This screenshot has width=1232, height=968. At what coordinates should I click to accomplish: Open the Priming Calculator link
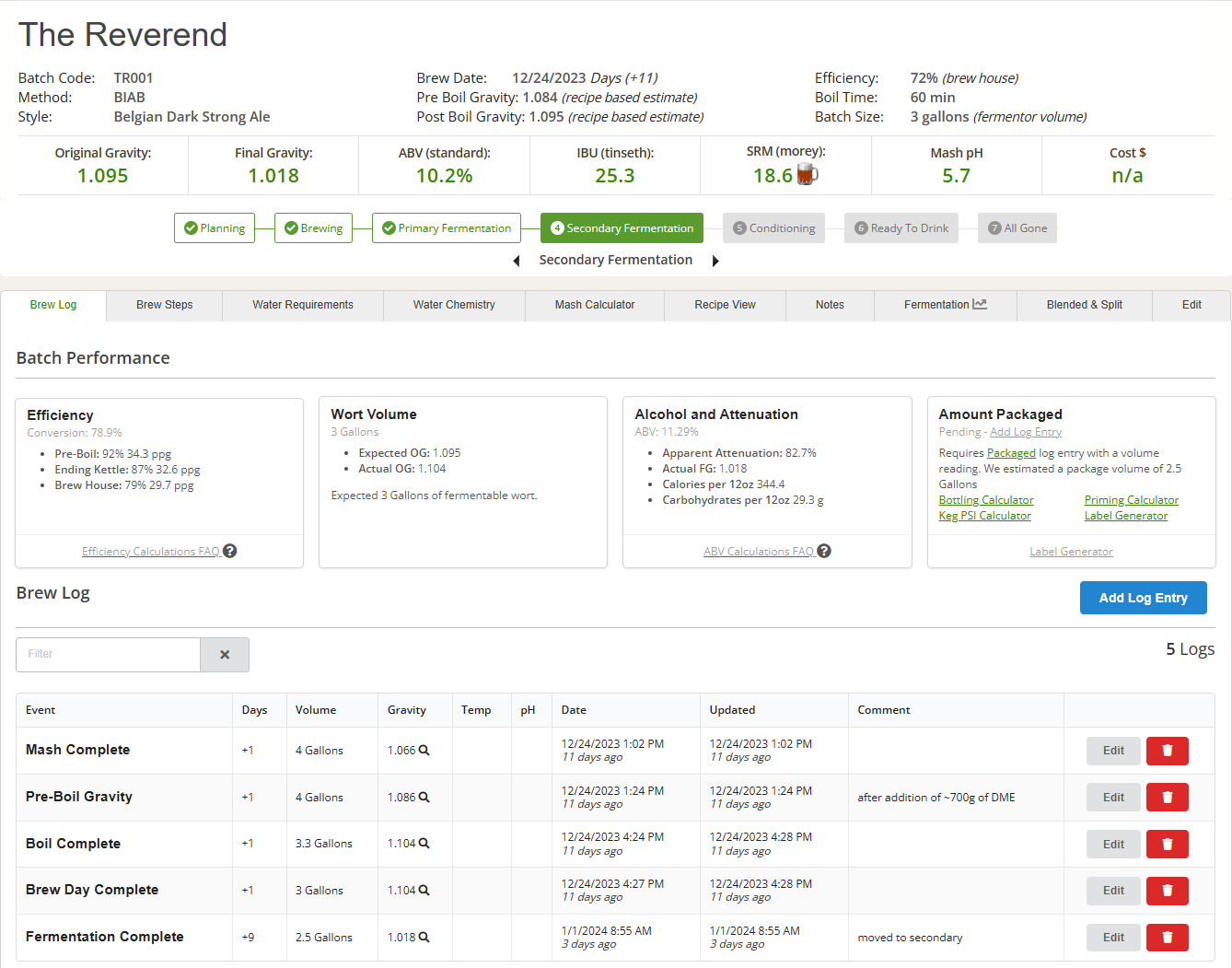click(1132, 500)
